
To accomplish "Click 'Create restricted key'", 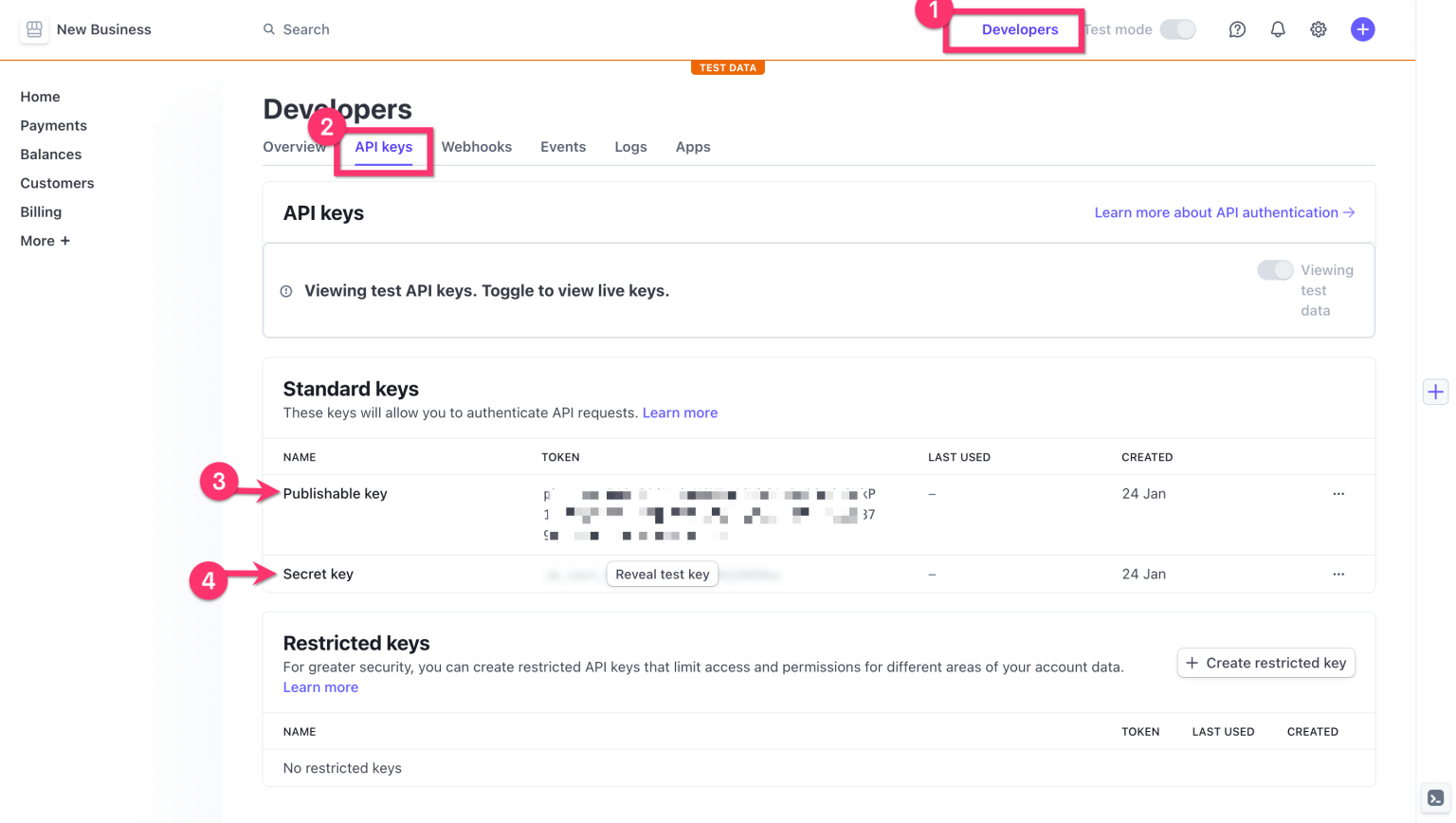I will pos(1265,663).
